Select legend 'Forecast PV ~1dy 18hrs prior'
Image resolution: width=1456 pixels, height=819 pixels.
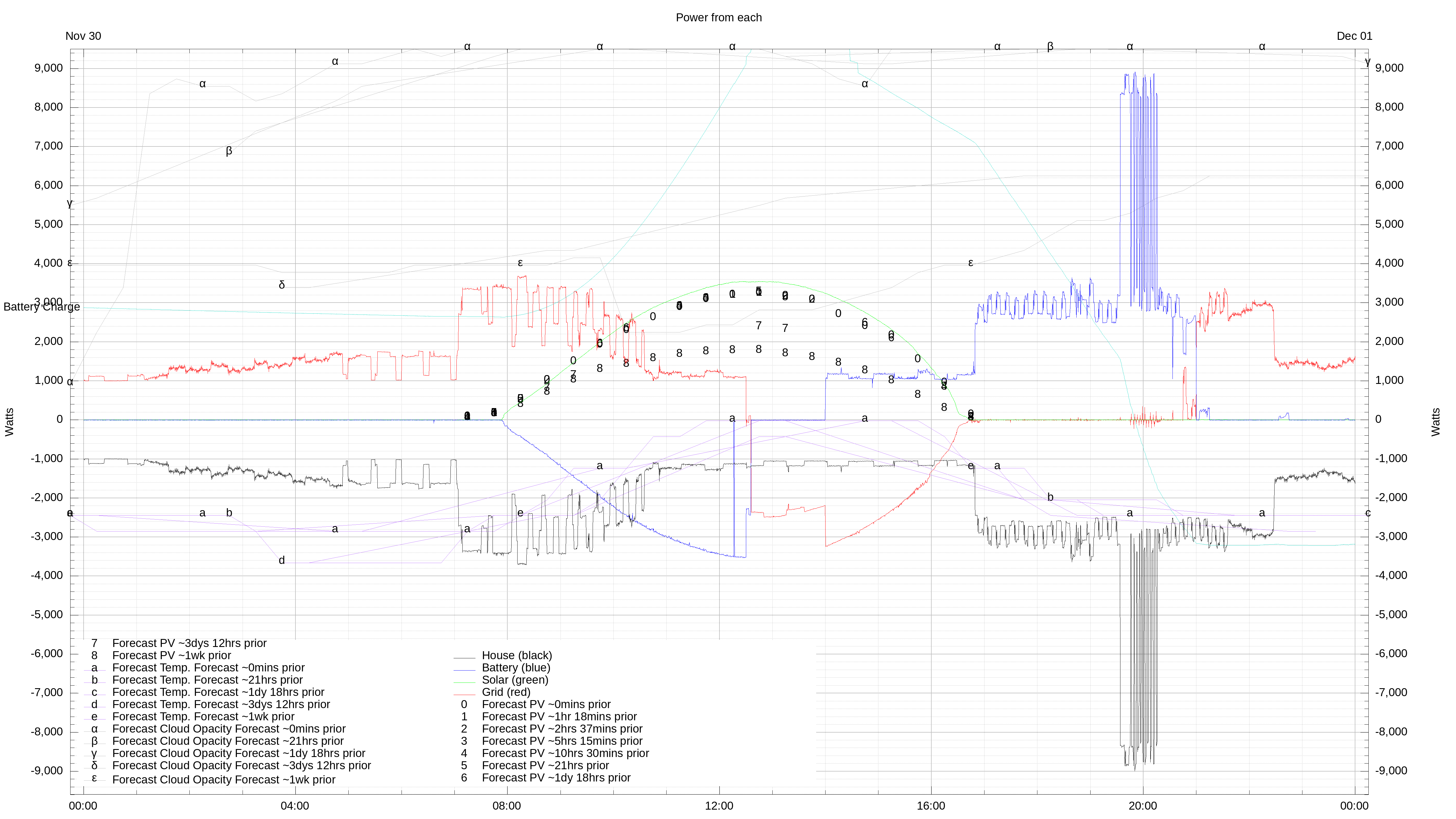coord(556,778)
